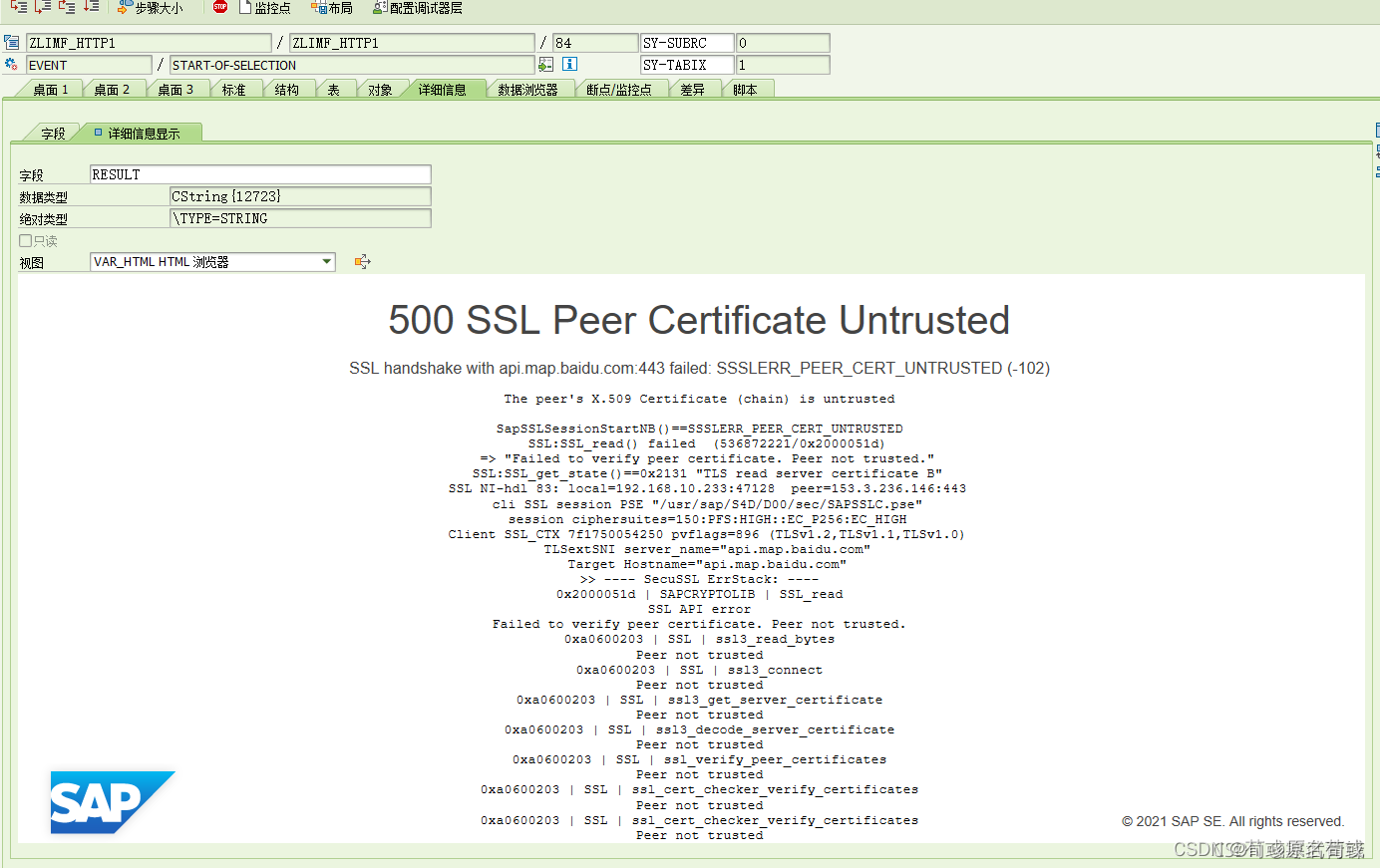Click the ssl3_get_server_certificate line
Screen dimensions: 1380x868
[699, 700]
